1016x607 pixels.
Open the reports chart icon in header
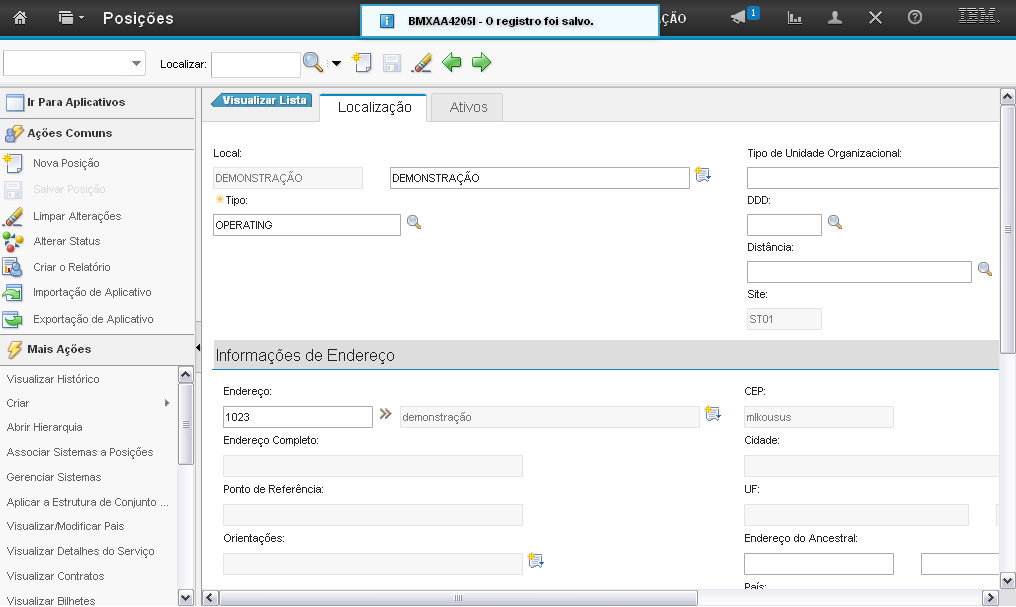[x=795, y=18]
